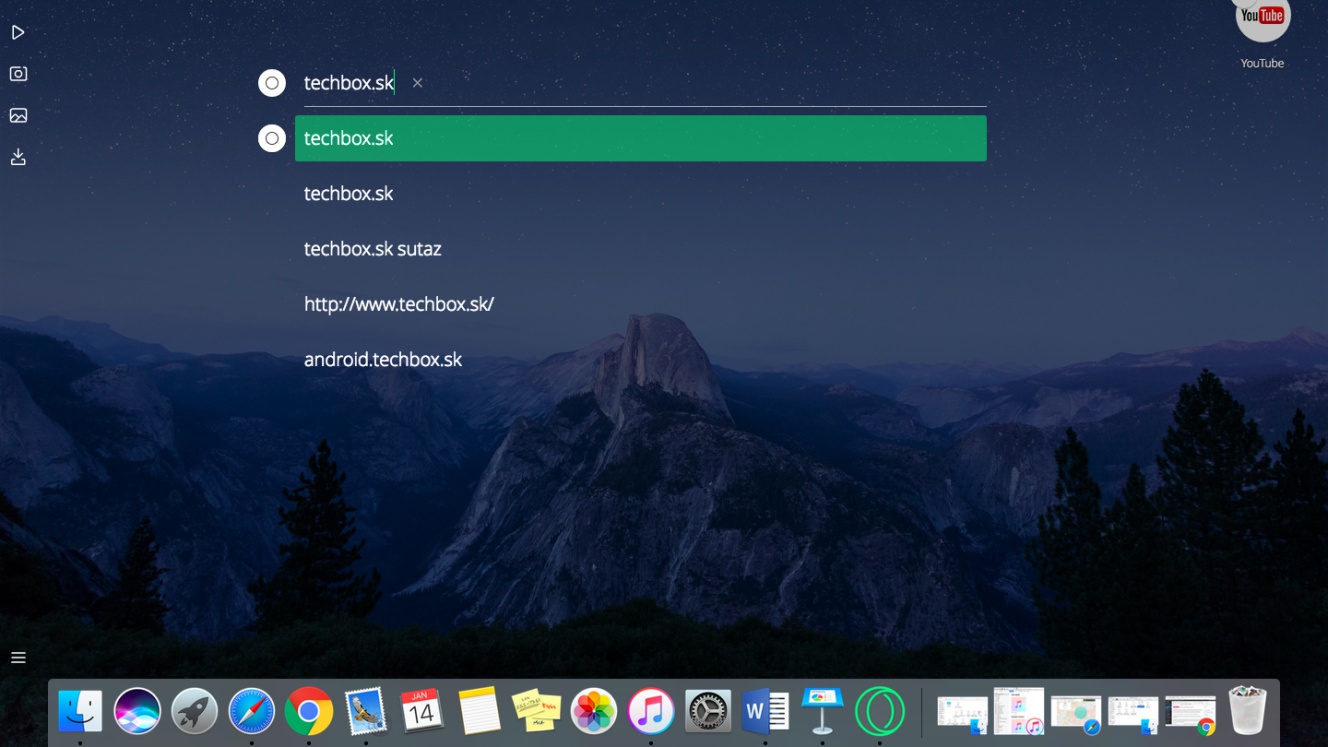Launch Siri from the Dock
Viewport: 1328px width, 747px height.
137,711
